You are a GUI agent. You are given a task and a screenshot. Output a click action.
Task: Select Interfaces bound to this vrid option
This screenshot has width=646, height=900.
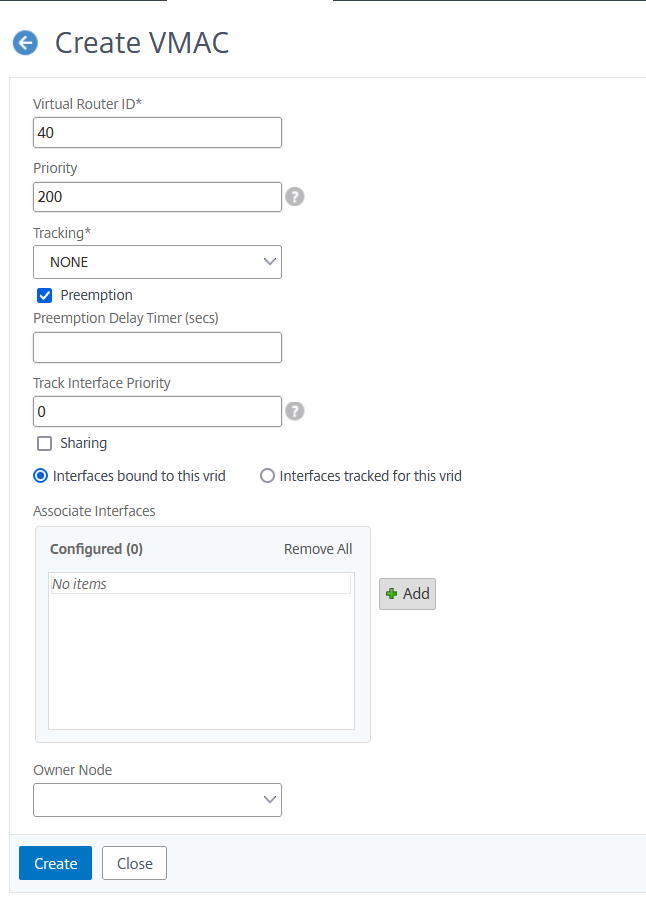click(x=40, y=475)
